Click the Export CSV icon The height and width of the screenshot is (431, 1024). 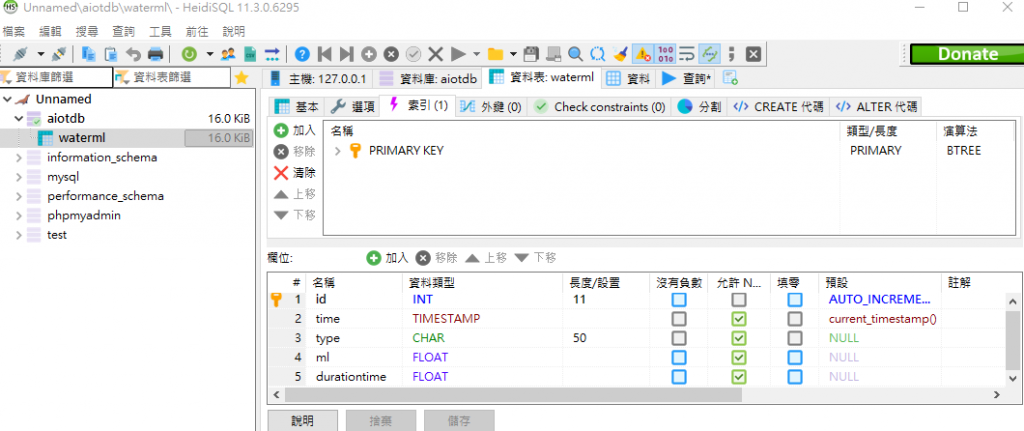pyautogui.click(x=250, y=54)
